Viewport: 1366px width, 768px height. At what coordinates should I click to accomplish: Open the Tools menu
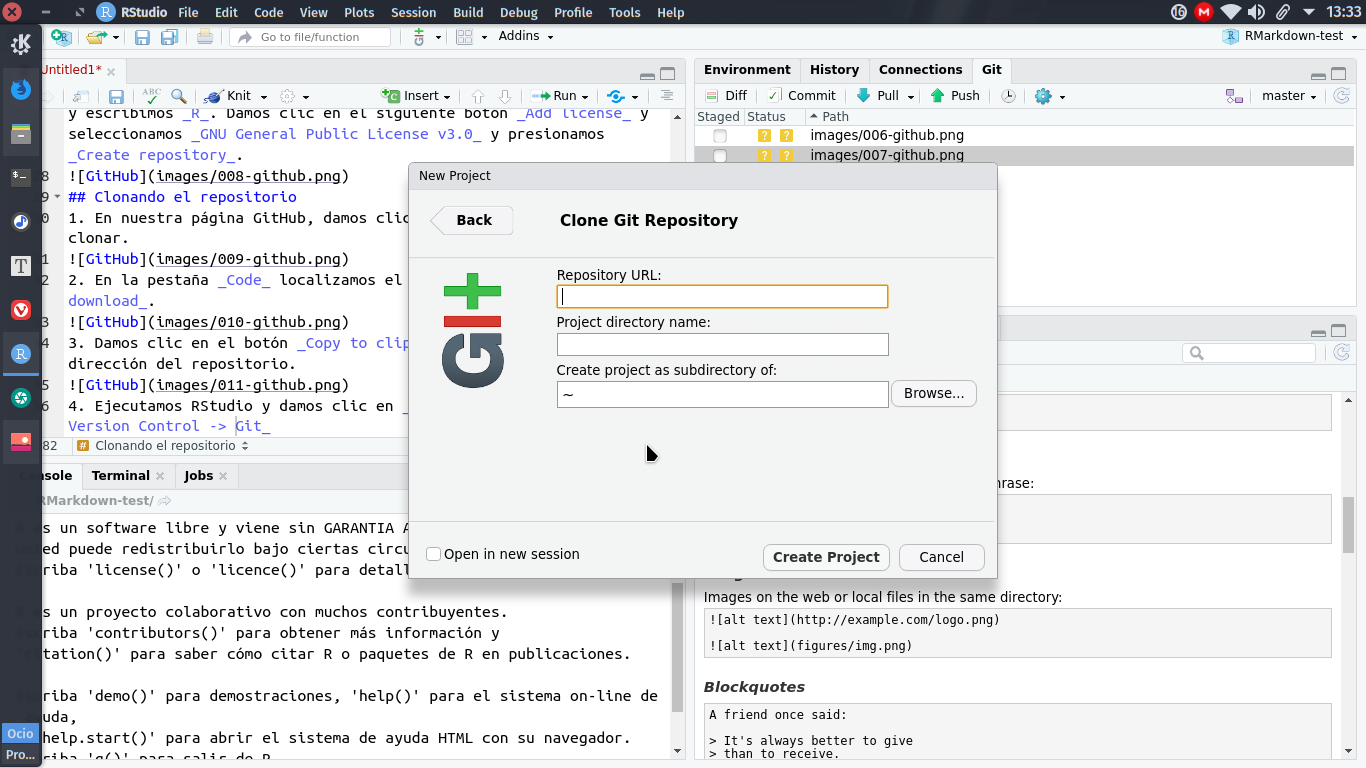(624, 12)
